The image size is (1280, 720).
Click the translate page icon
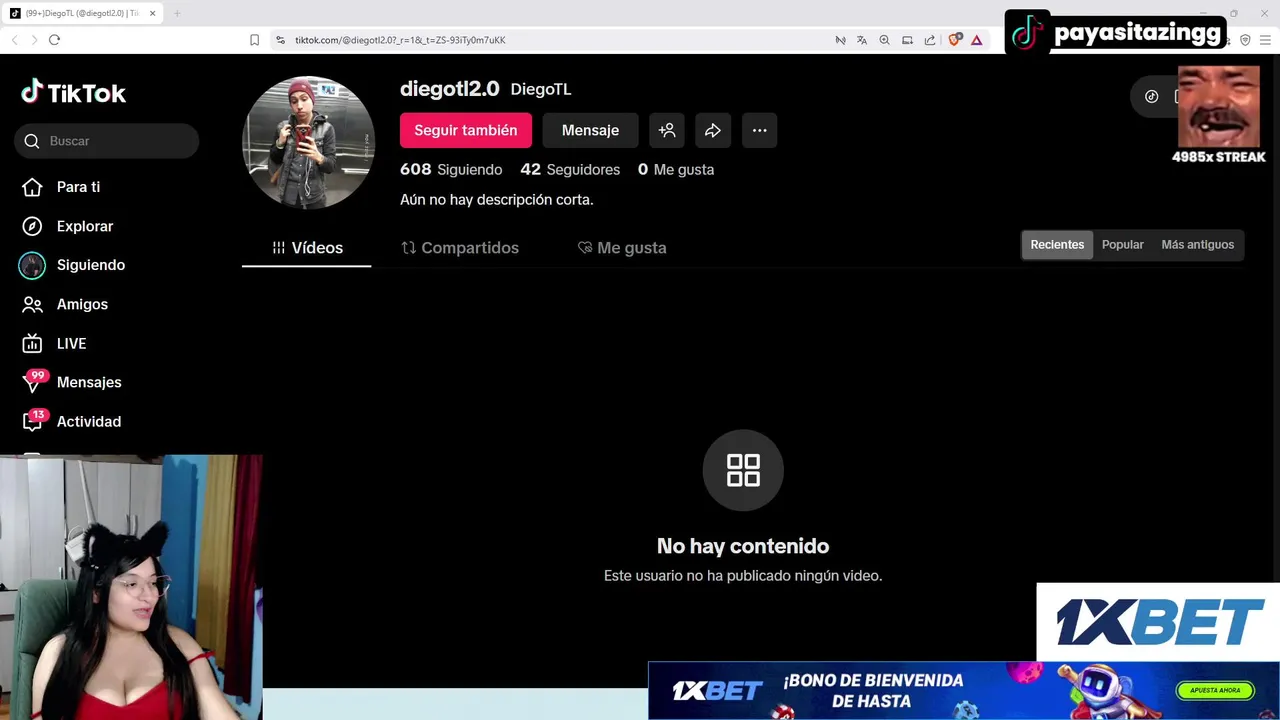coord(862,40)
